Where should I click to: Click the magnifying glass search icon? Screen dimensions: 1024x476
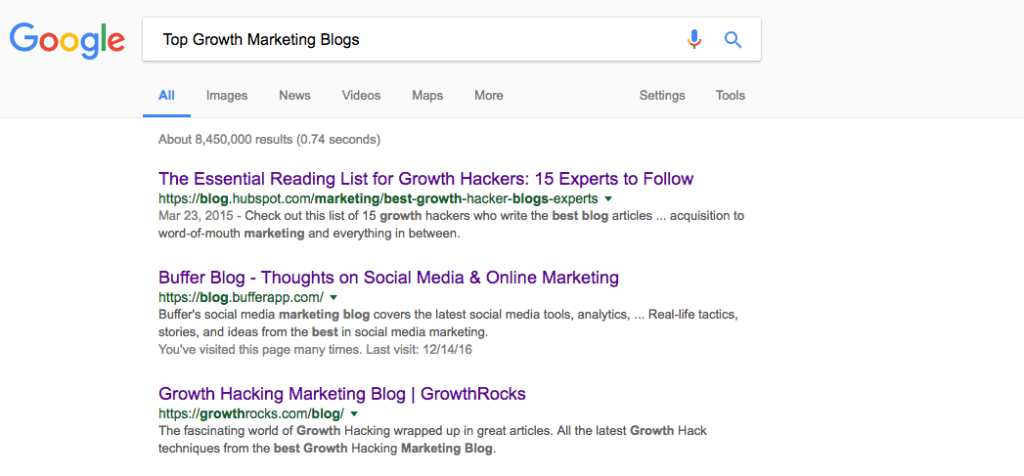[x=733, y=40]
